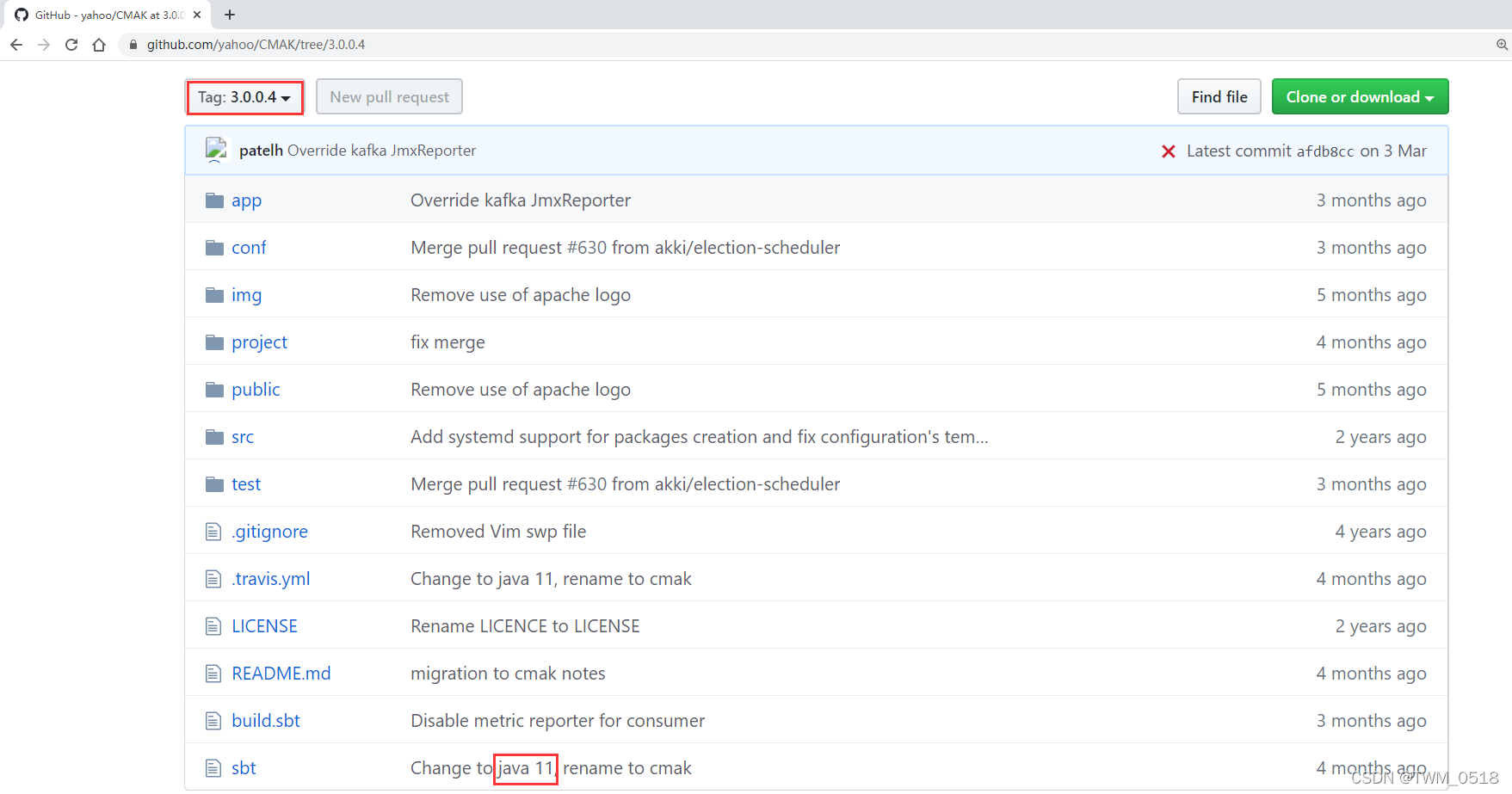This screenshot has height=794, width=1512.
Task: Click patelh's avatar image
Action: 216,150
